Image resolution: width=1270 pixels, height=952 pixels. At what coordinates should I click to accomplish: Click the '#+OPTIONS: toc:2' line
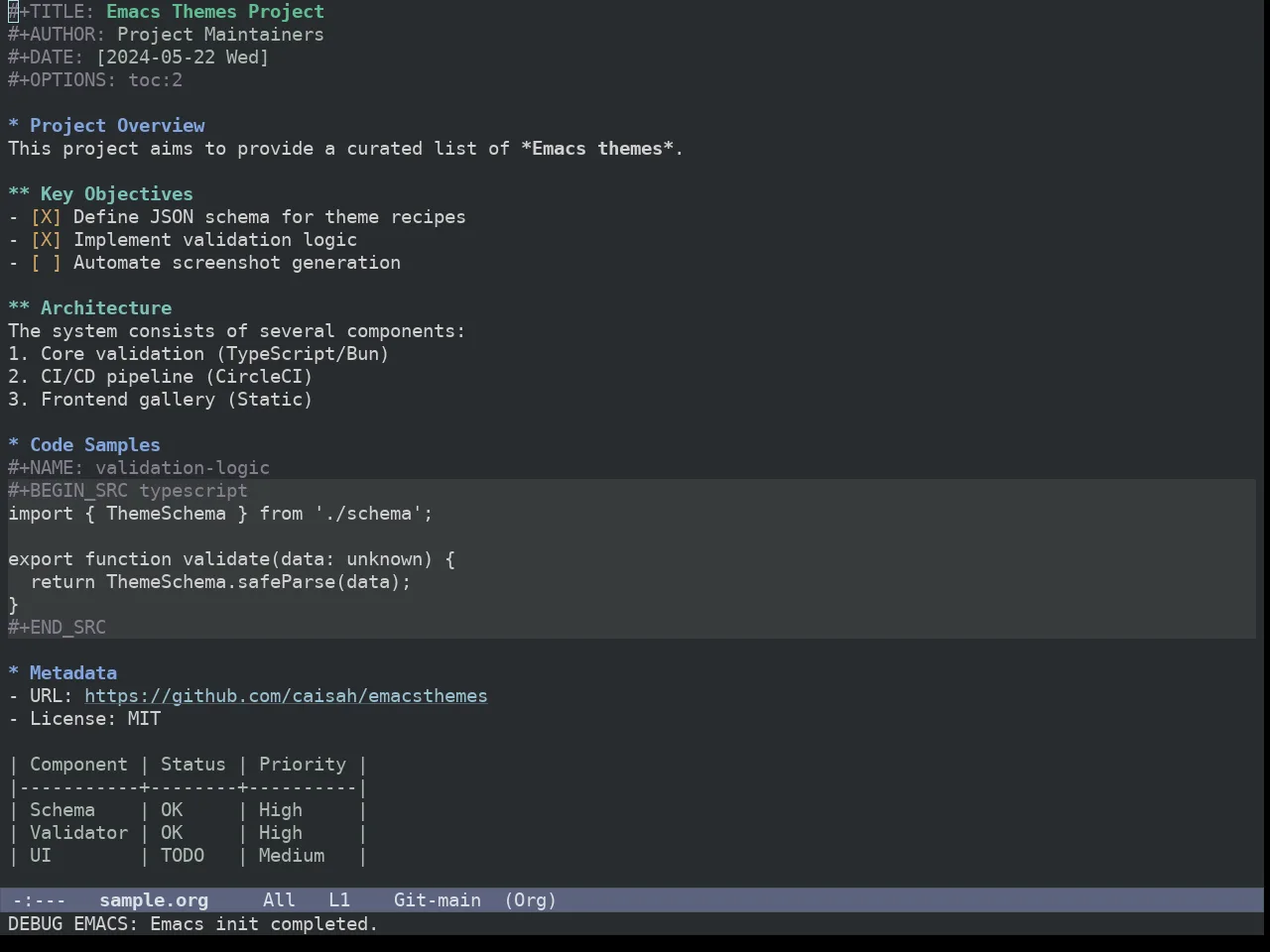point(95,80)
